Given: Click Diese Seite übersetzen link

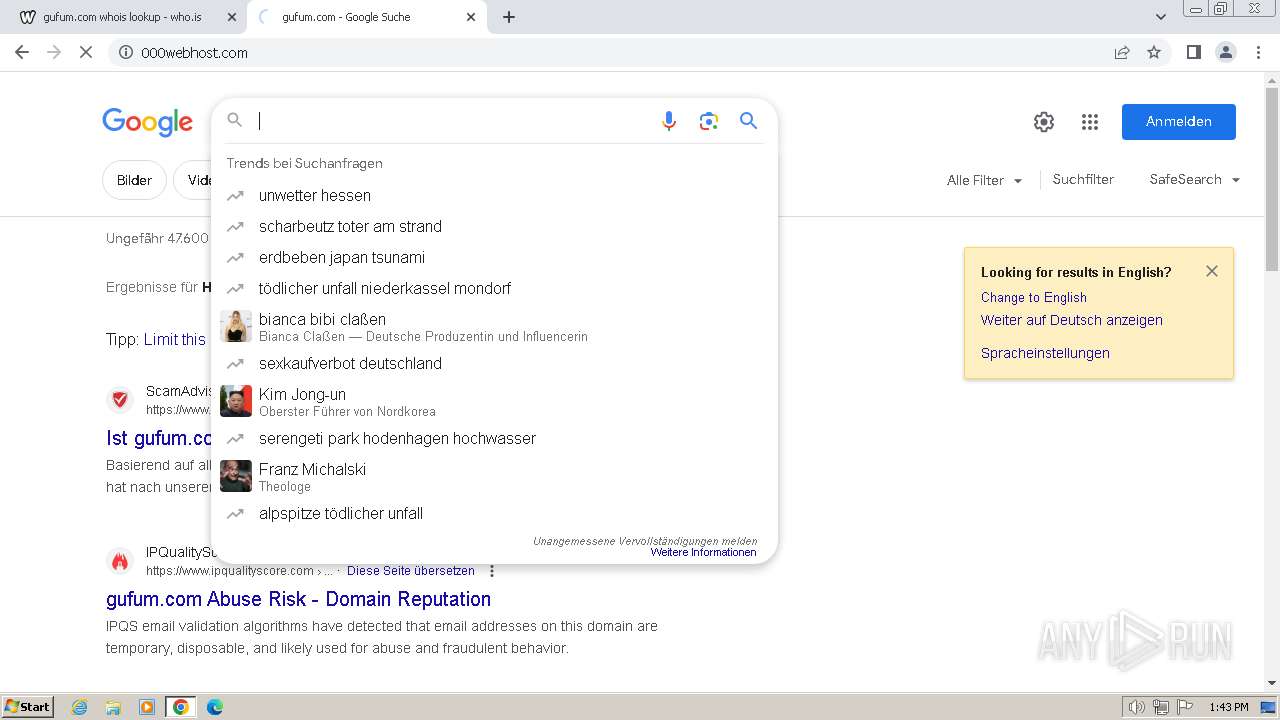Looking at the screenshot, I should click(x=411, y=571).
